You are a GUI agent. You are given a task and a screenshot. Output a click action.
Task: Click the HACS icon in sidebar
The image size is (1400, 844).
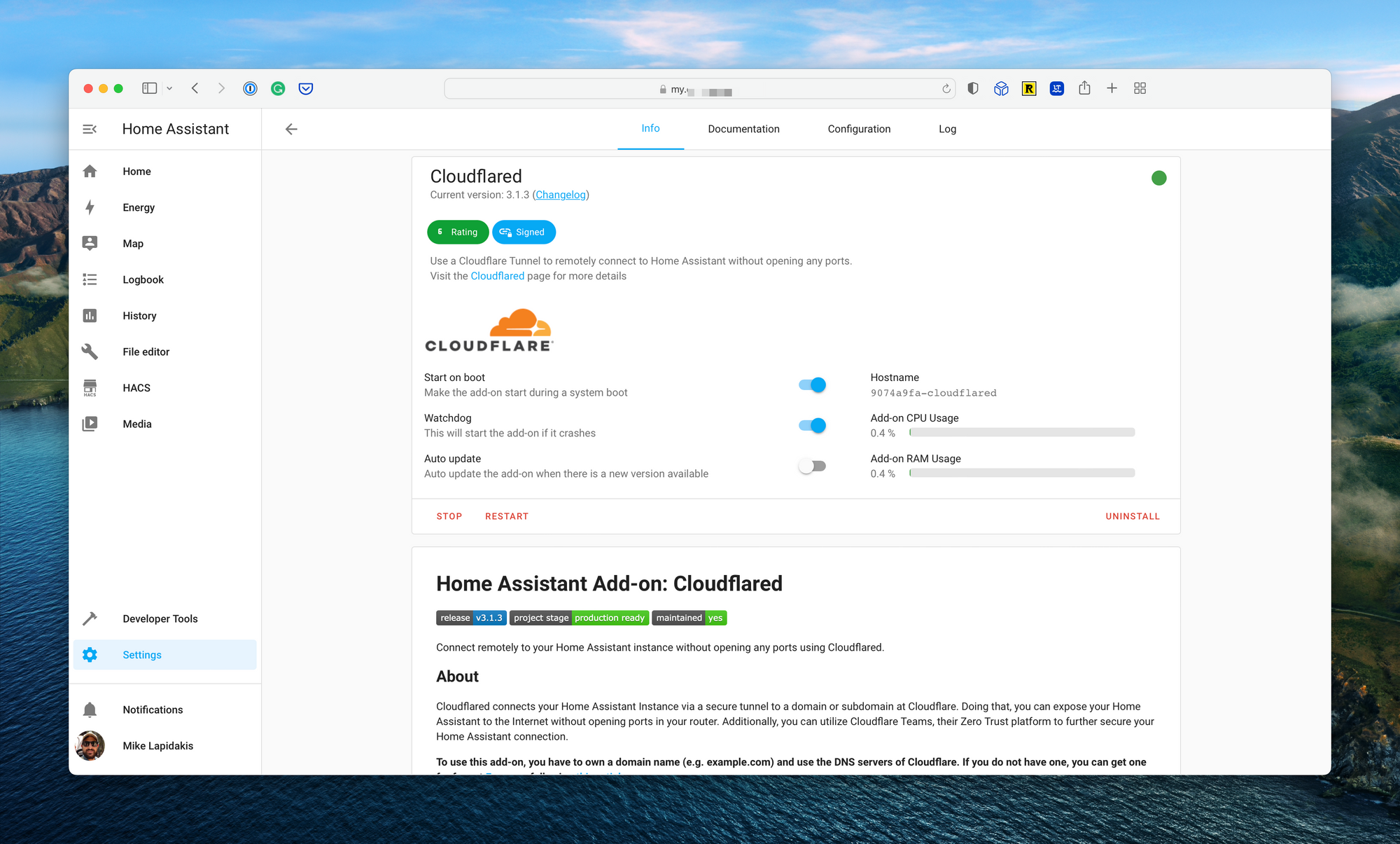(x=91, y=387)
